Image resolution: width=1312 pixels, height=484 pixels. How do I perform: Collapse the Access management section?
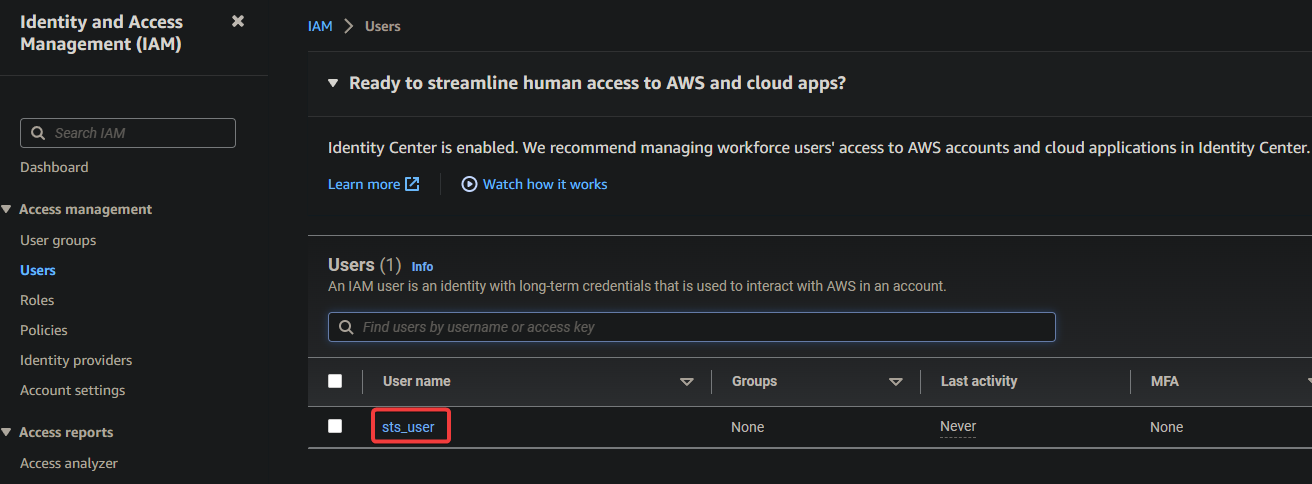pos(7,209)
